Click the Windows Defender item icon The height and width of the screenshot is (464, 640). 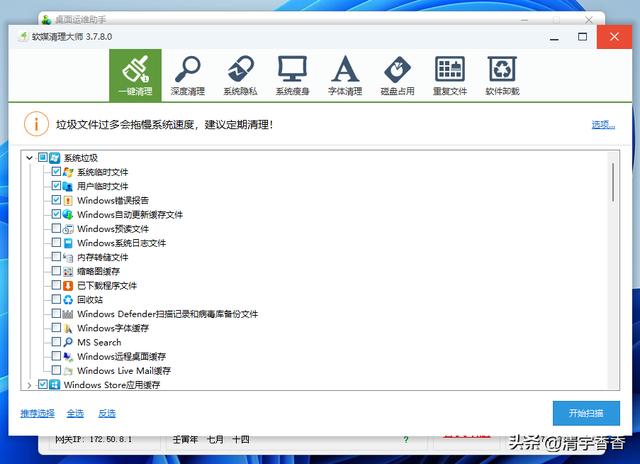pos(68,314)
